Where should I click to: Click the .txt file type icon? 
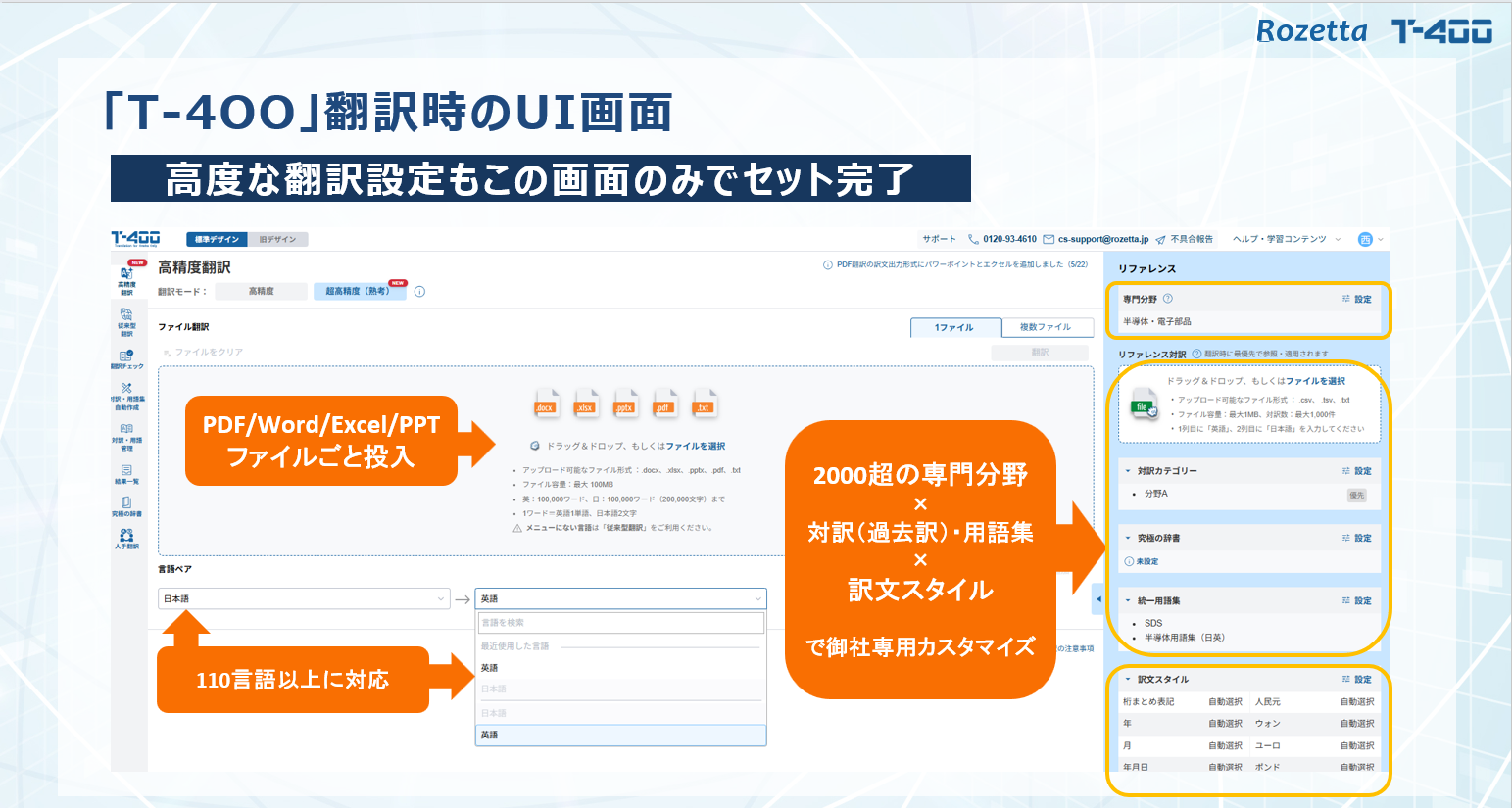(x=703, y=403)
